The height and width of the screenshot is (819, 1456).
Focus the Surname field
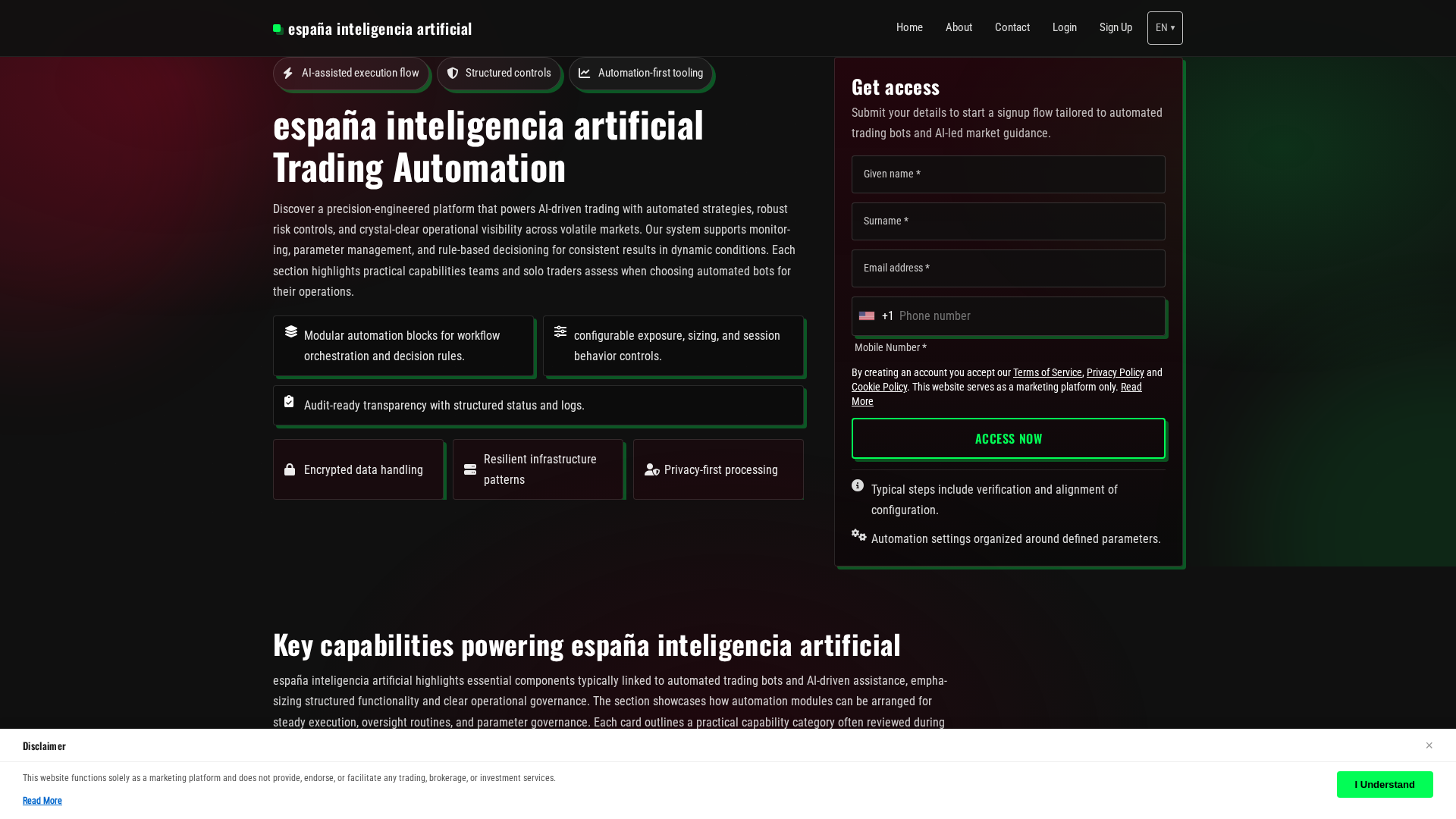click(x=1009, y=221)
